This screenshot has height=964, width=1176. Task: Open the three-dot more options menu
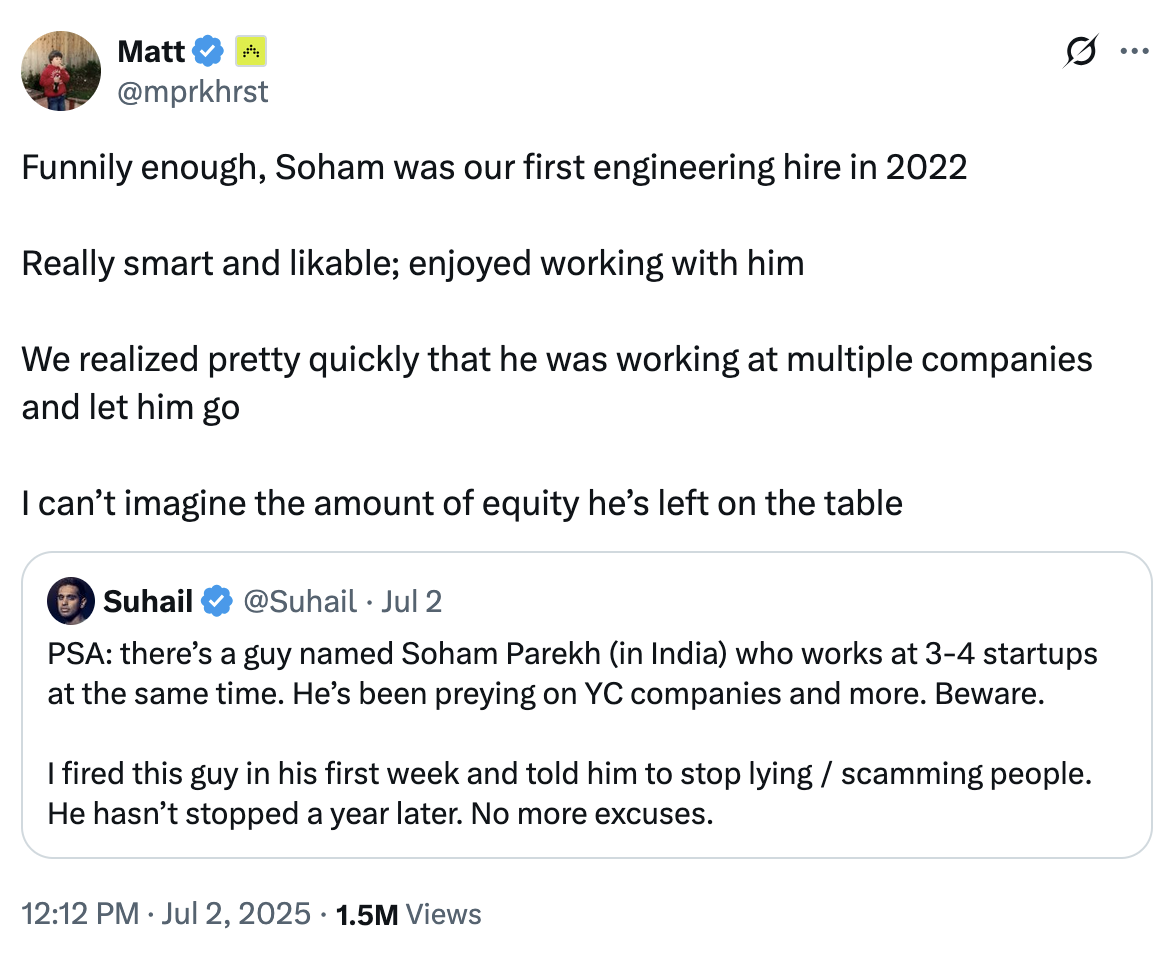coord(1134,51)
